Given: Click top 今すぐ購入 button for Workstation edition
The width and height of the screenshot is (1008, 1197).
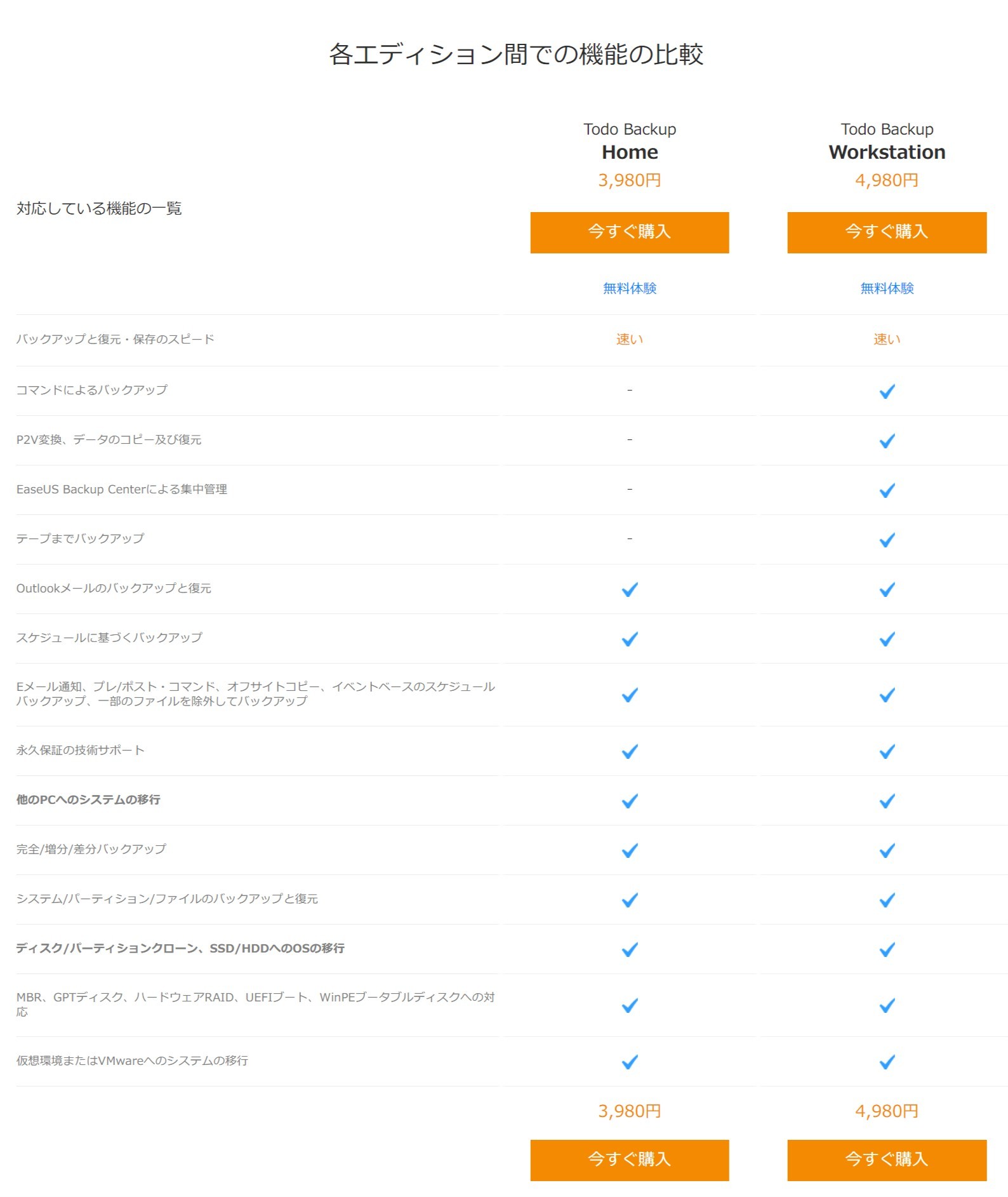Looking at the screenshot, I should (886, 232).
